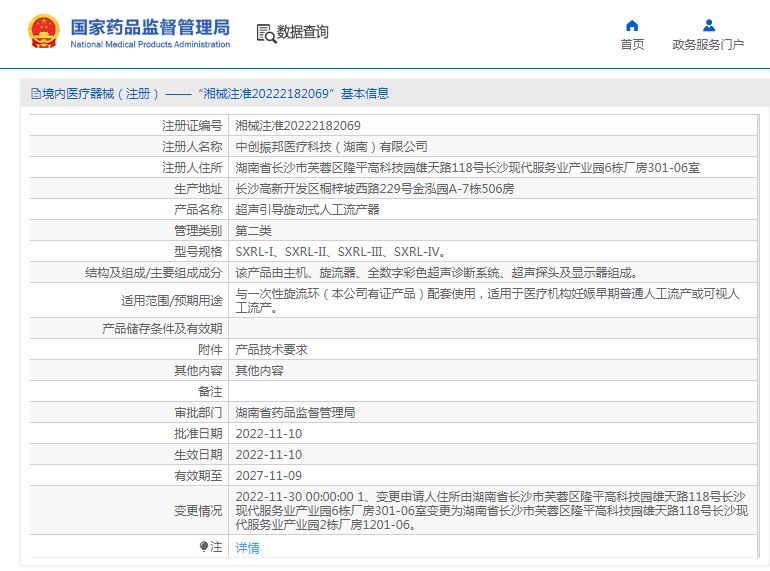Viewport: 770px width, 571px height.
Task: Click the 注册人名称 label
Action: point(192,147)
